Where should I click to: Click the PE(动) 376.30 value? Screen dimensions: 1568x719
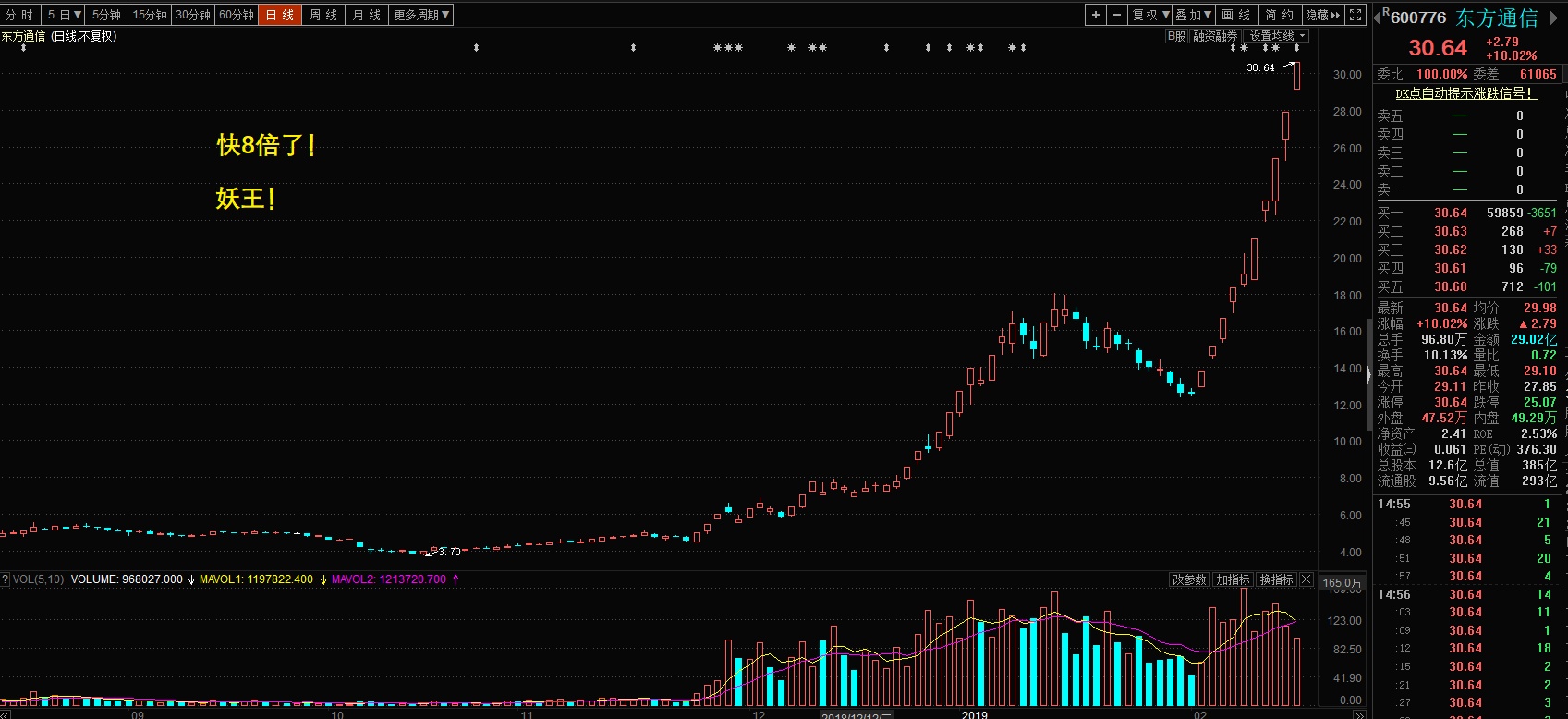point(1537,449)
